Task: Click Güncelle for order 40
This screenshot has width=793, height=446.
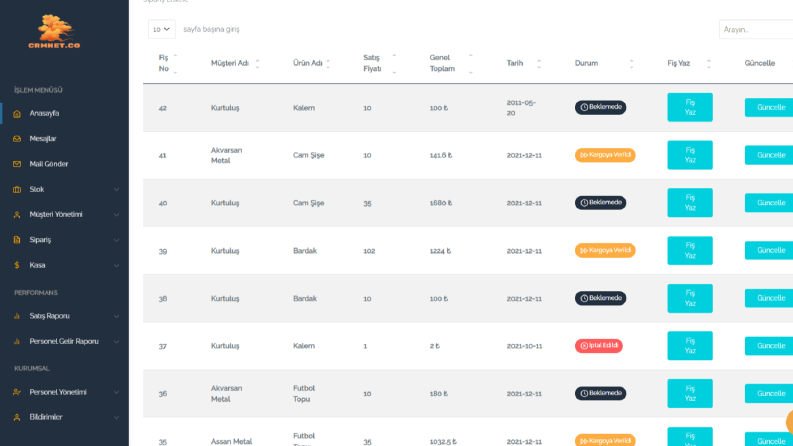Action: [770, 203]
